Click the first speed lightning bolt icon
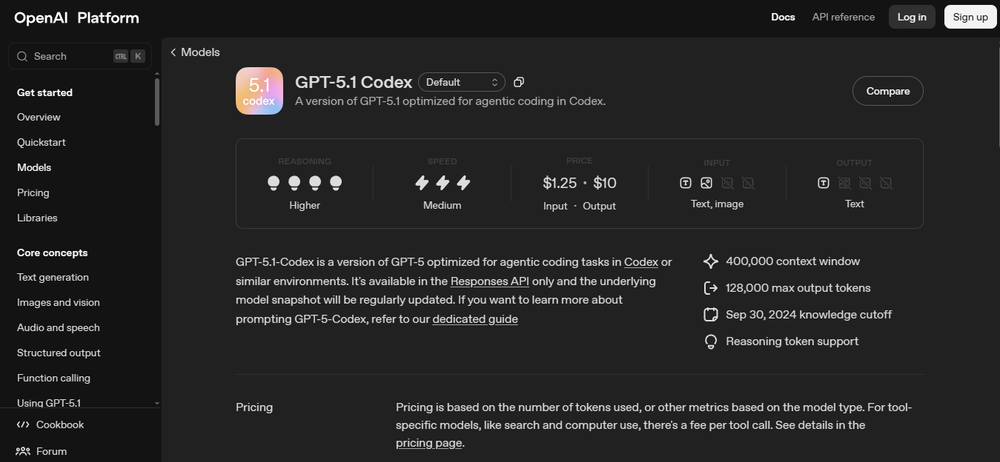1000x462 pixels. 422,183
